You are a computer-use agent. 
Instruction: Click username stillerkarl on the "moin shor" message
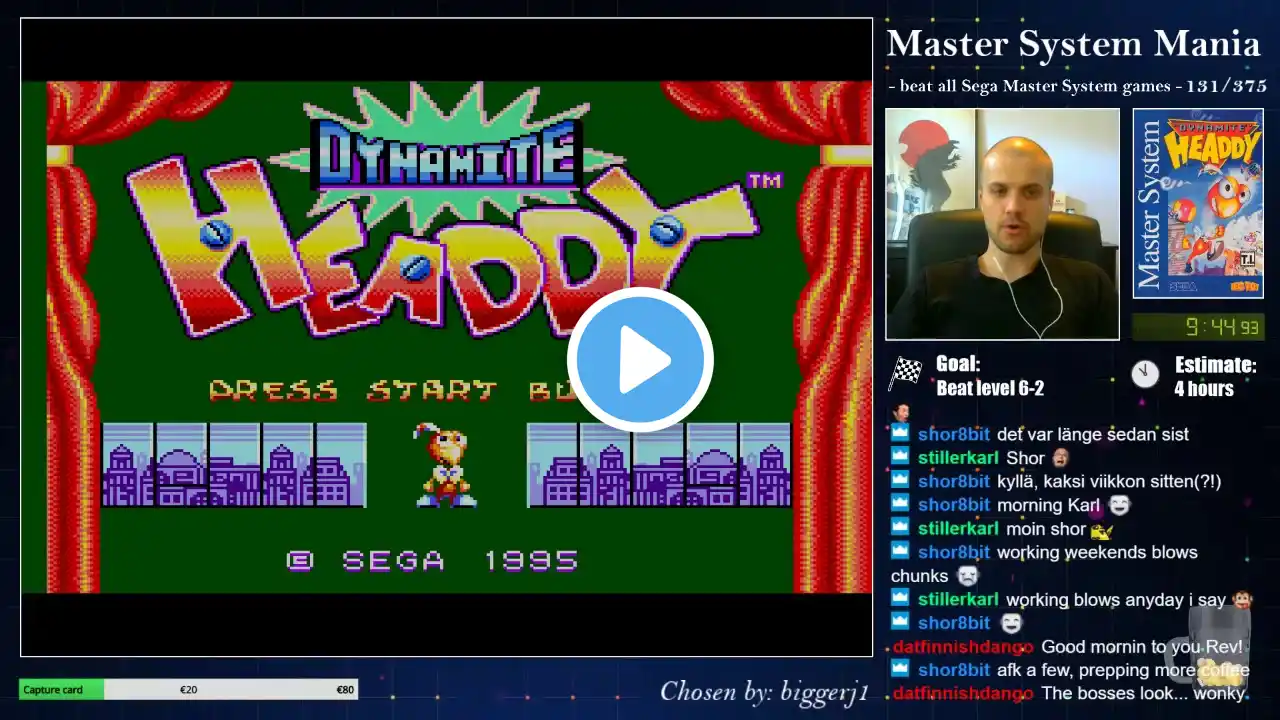[958, 529]
